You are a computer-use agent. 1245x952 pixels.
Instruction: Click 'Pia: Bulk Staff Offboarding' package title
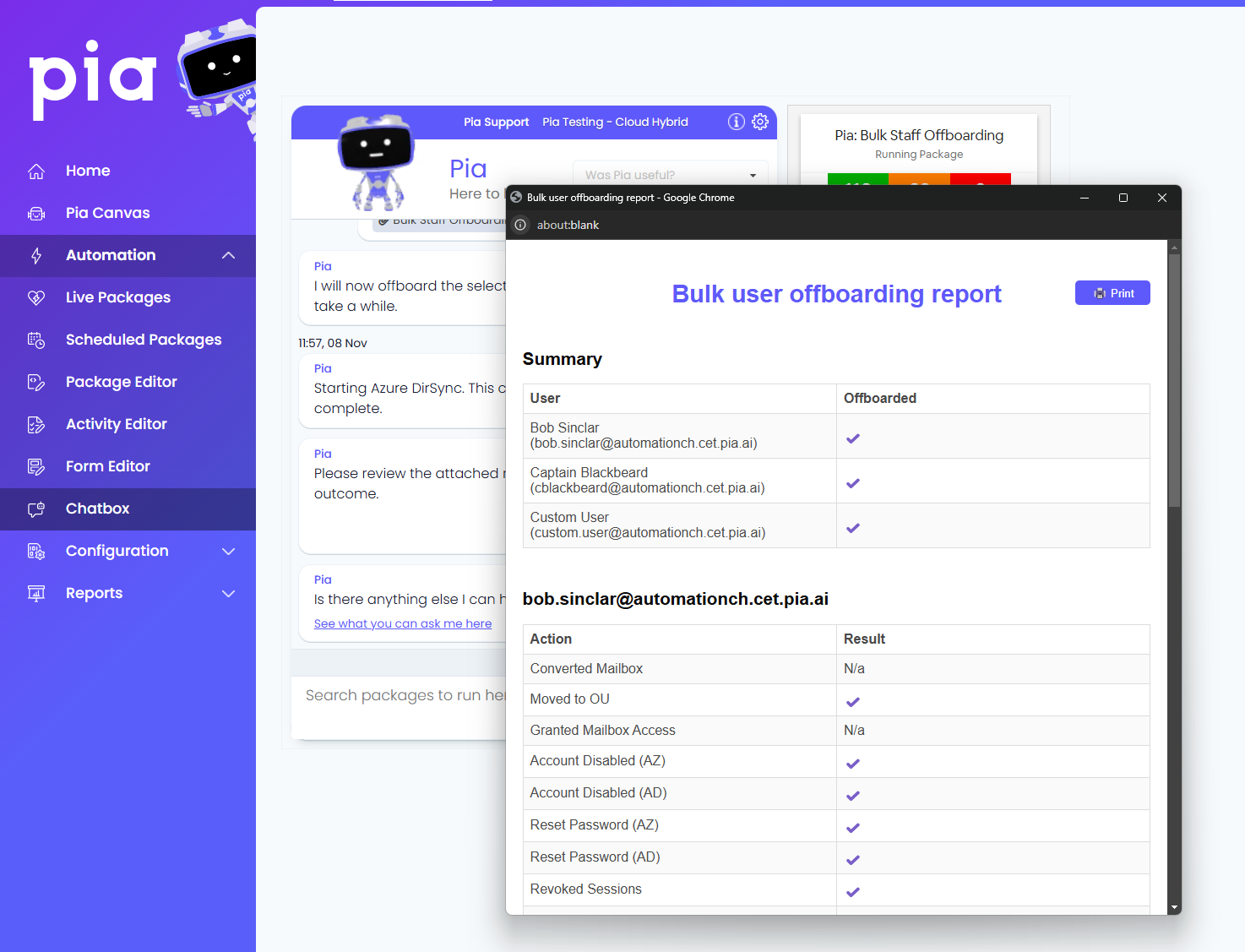pyautogui.click(x=919, y=135)
